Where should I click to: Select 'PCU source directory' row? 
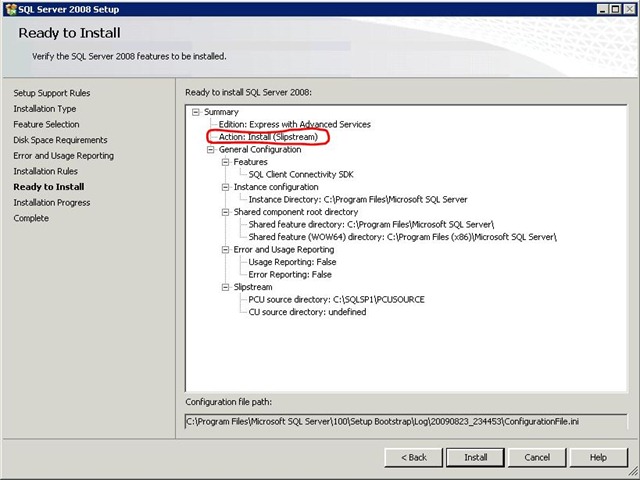click(x=336, y=300)
